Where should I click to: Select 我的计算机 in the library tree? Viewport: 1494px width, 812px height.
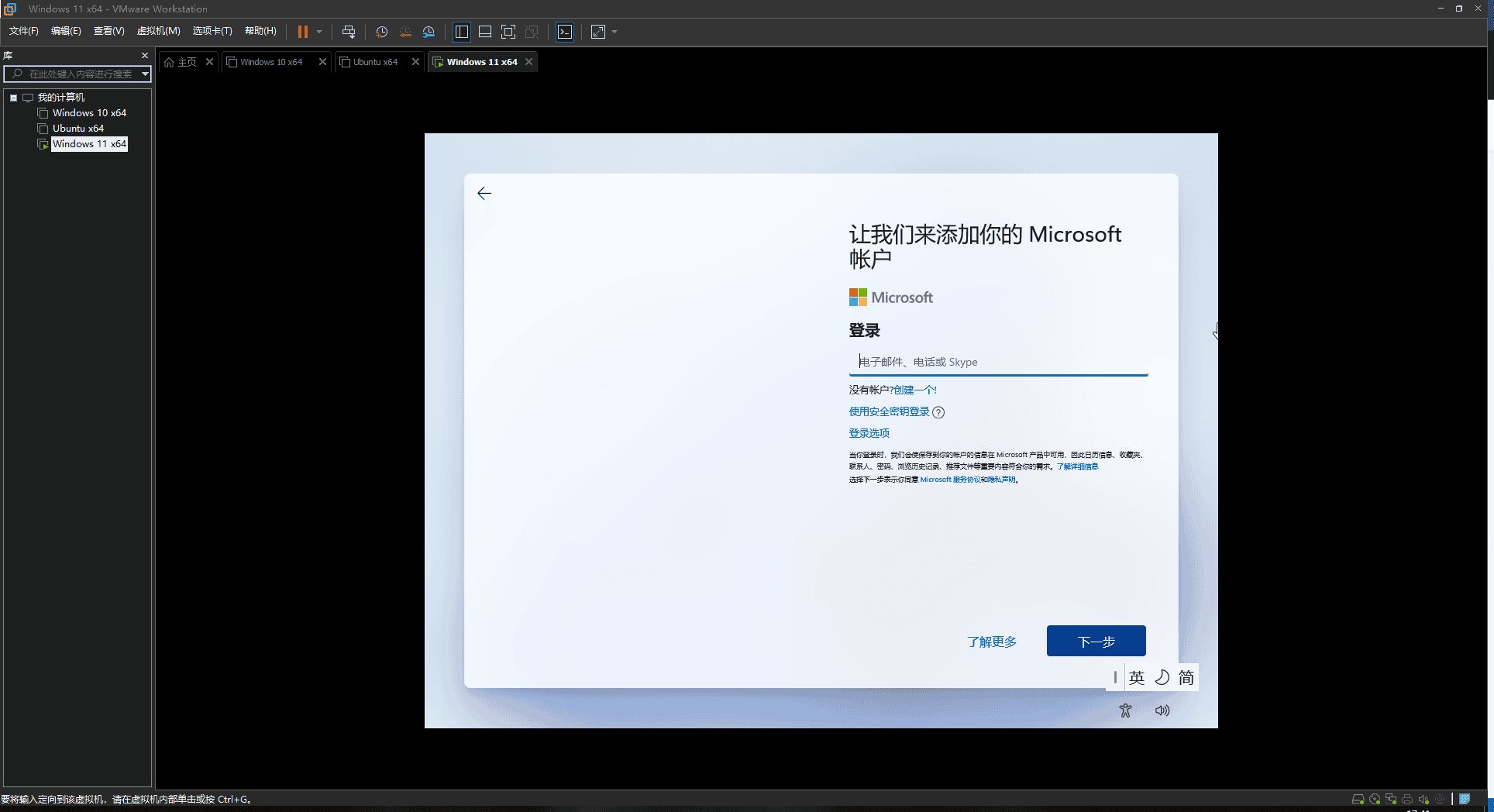[61, 98]
